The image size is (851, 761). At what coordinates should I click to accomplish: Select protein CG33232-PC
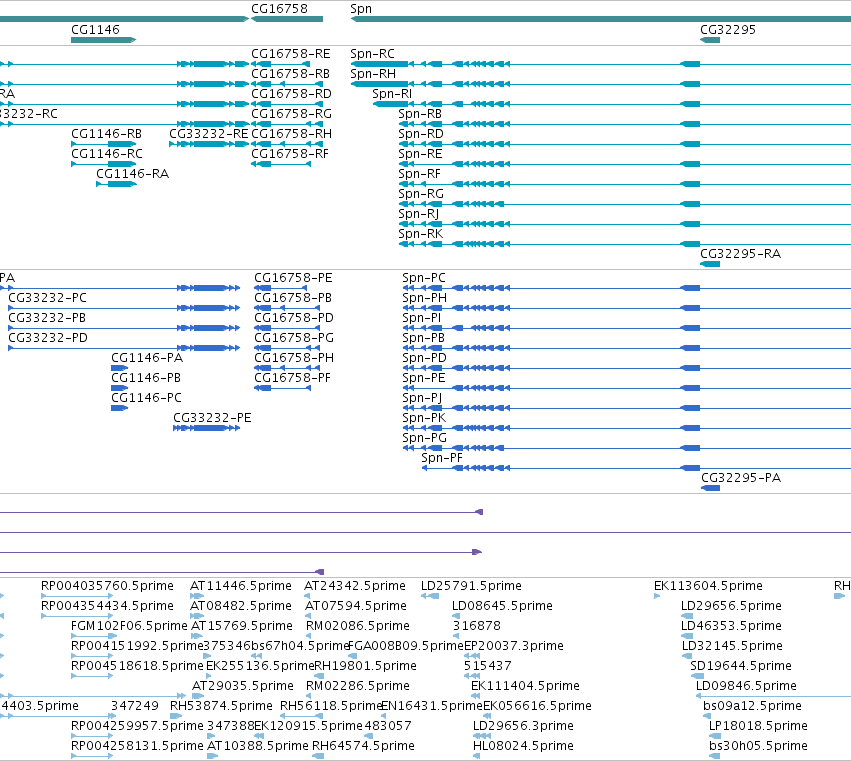click(x=124, y=308)
